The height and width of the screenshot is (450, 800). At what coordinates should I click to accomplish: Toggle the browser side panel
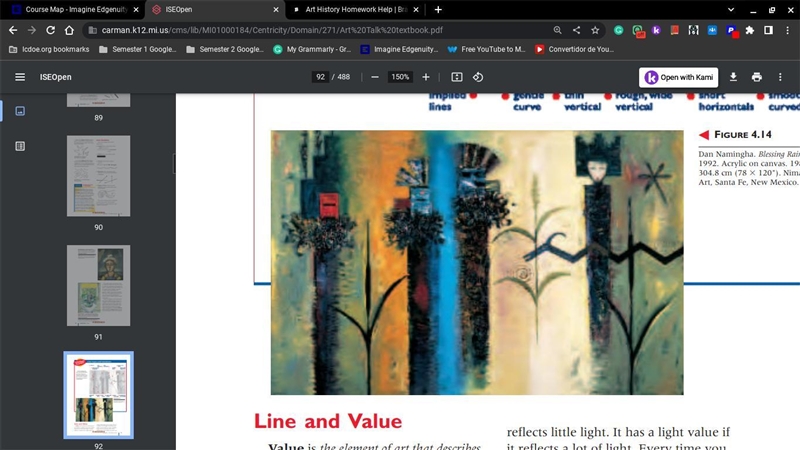coord(768,30)
